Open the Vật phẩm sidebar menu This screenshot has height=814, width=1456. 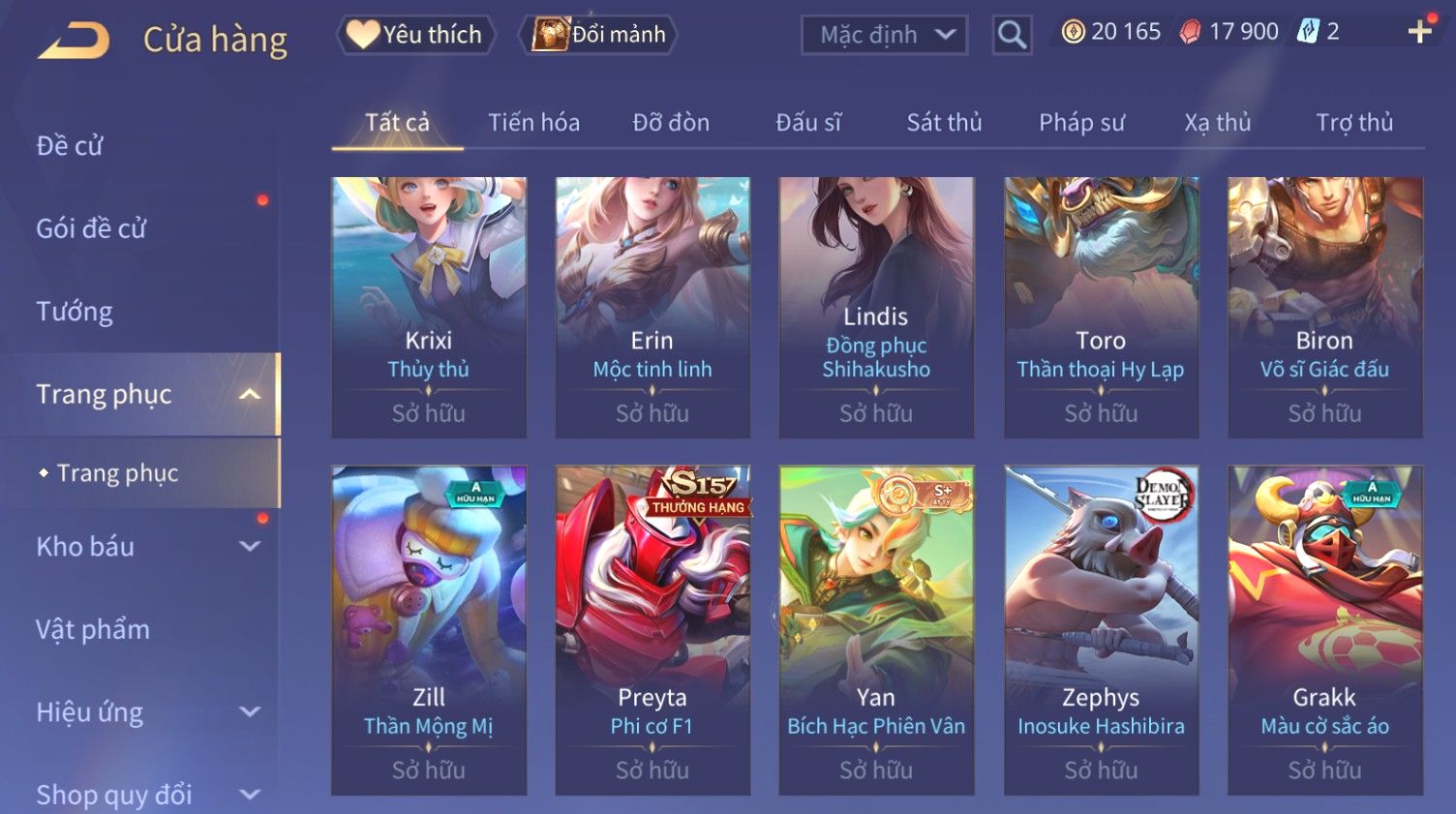(93, 629)
